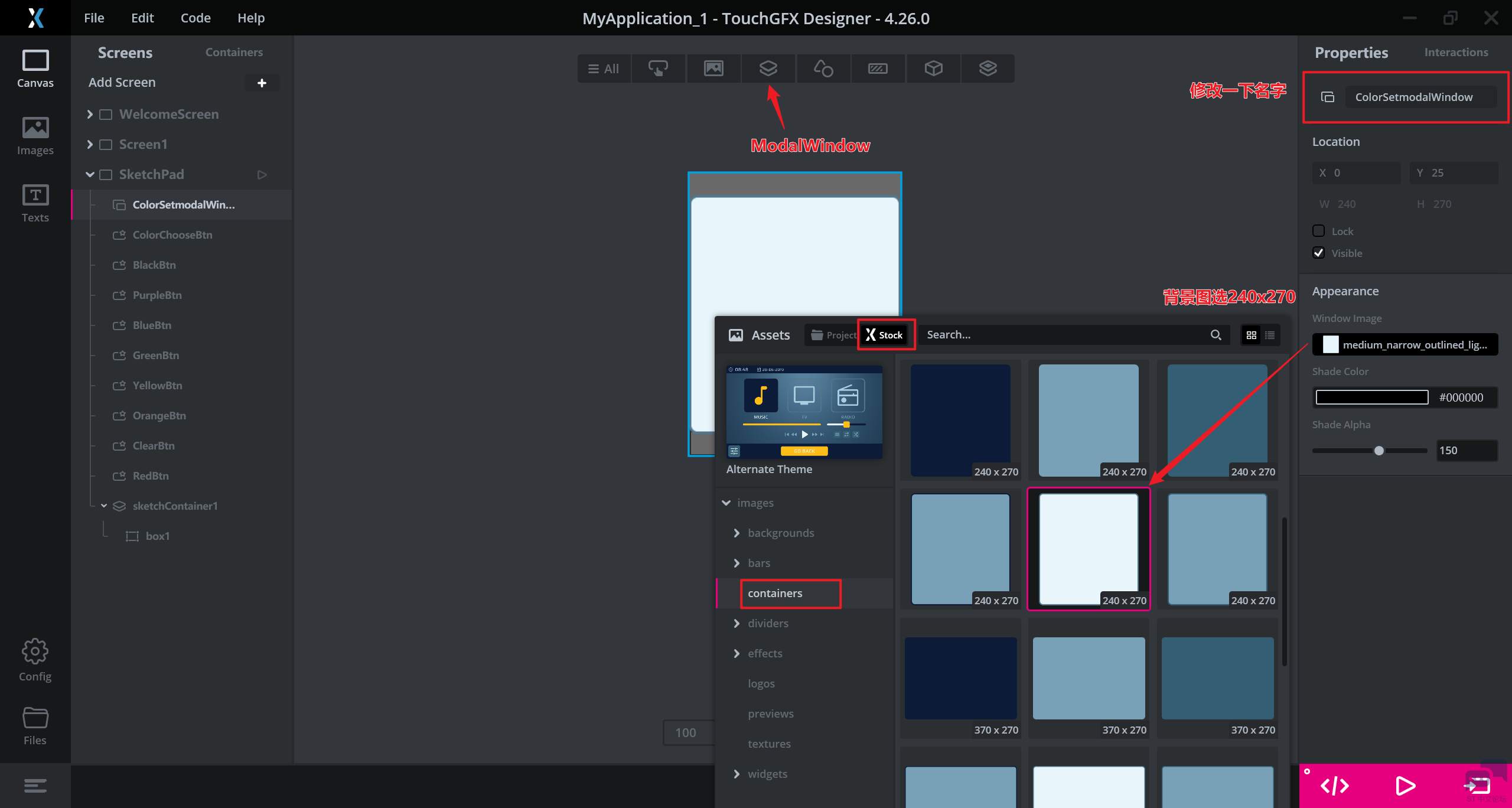Select the Shapes widget category icon

coord(823,69)
